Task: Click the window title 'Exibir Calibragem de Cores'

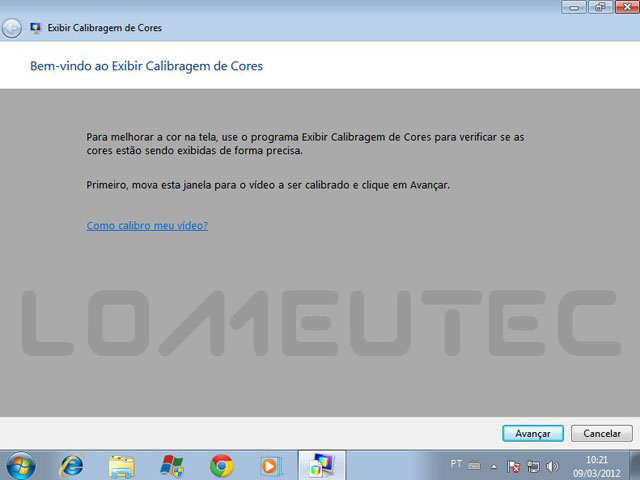Action: [x=104, y=28]
